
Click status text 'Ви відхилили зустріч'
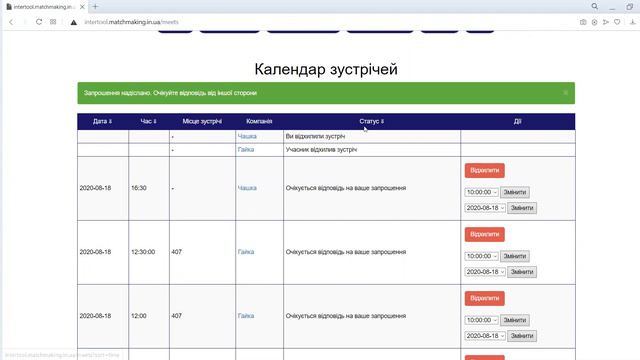316,136
